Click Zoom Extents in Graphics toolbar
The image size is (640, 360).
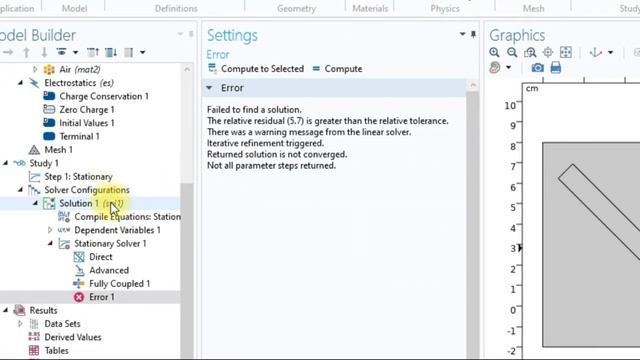click(x=566, y=52)
